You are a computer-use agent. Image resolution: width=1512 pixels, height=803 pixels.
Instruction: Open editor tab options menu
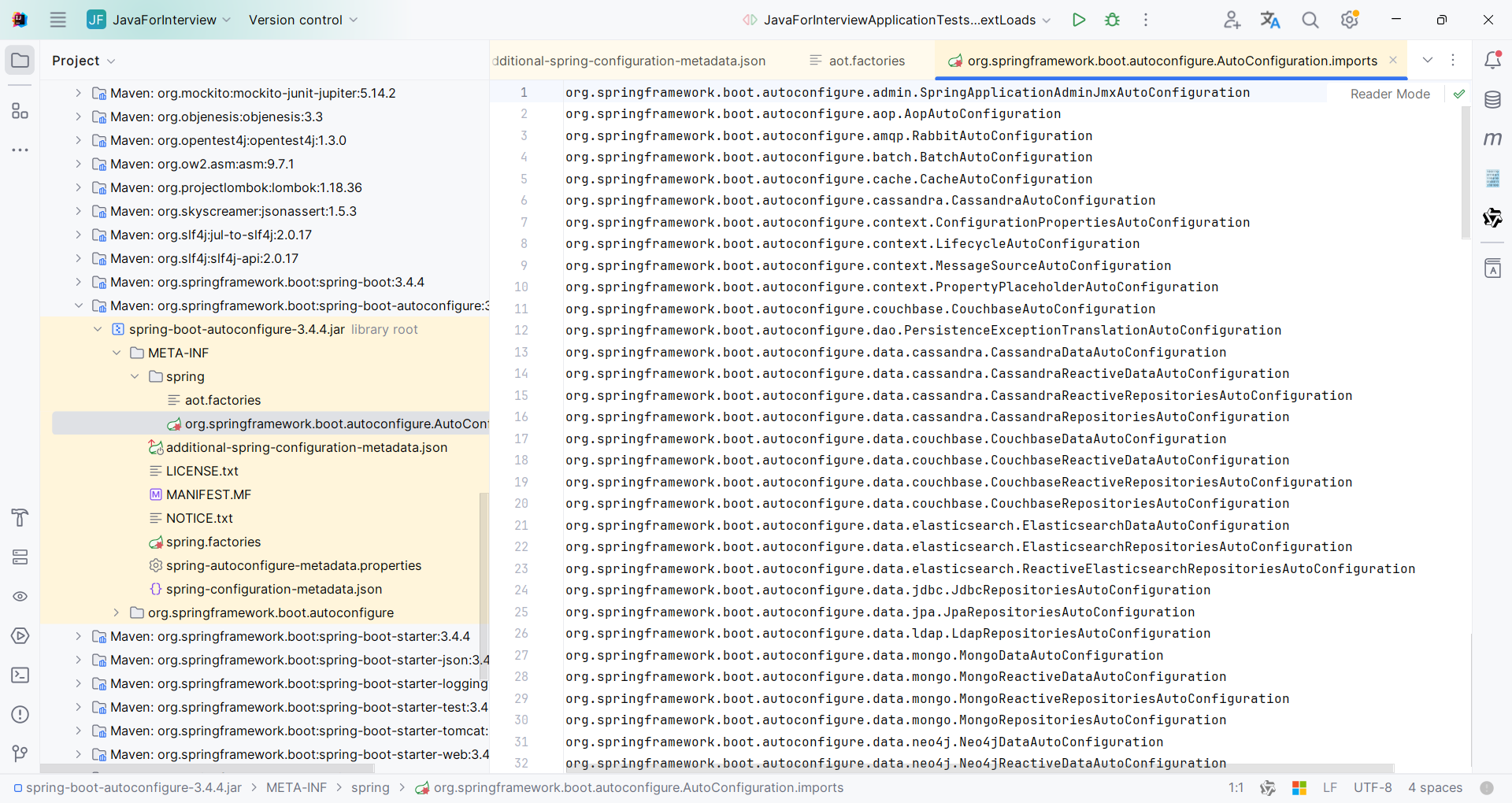click(1453, 60)
